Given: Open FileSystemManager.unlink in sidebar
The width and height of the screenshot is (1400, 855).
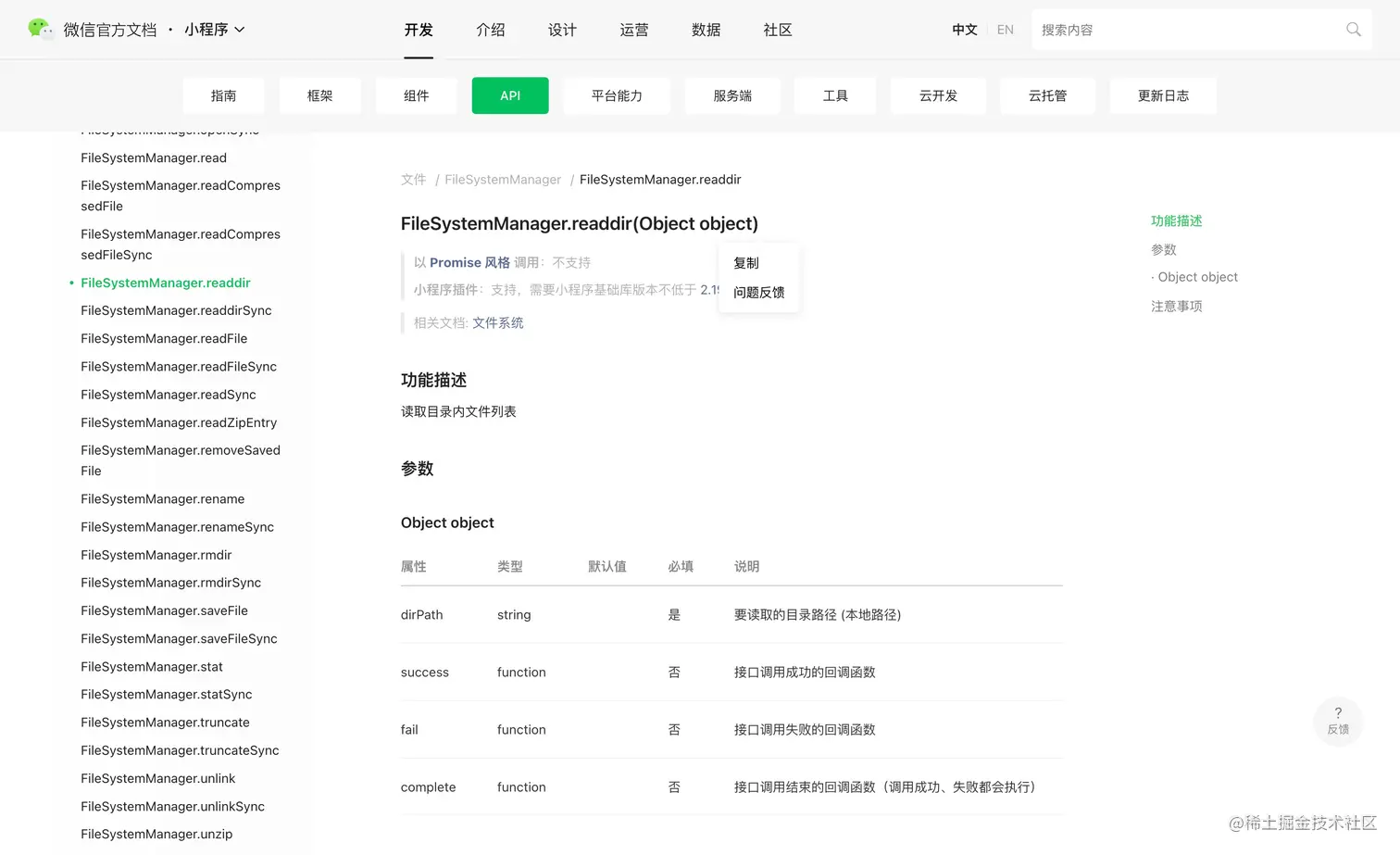Looking at the screenshot, I should (157, 778).
